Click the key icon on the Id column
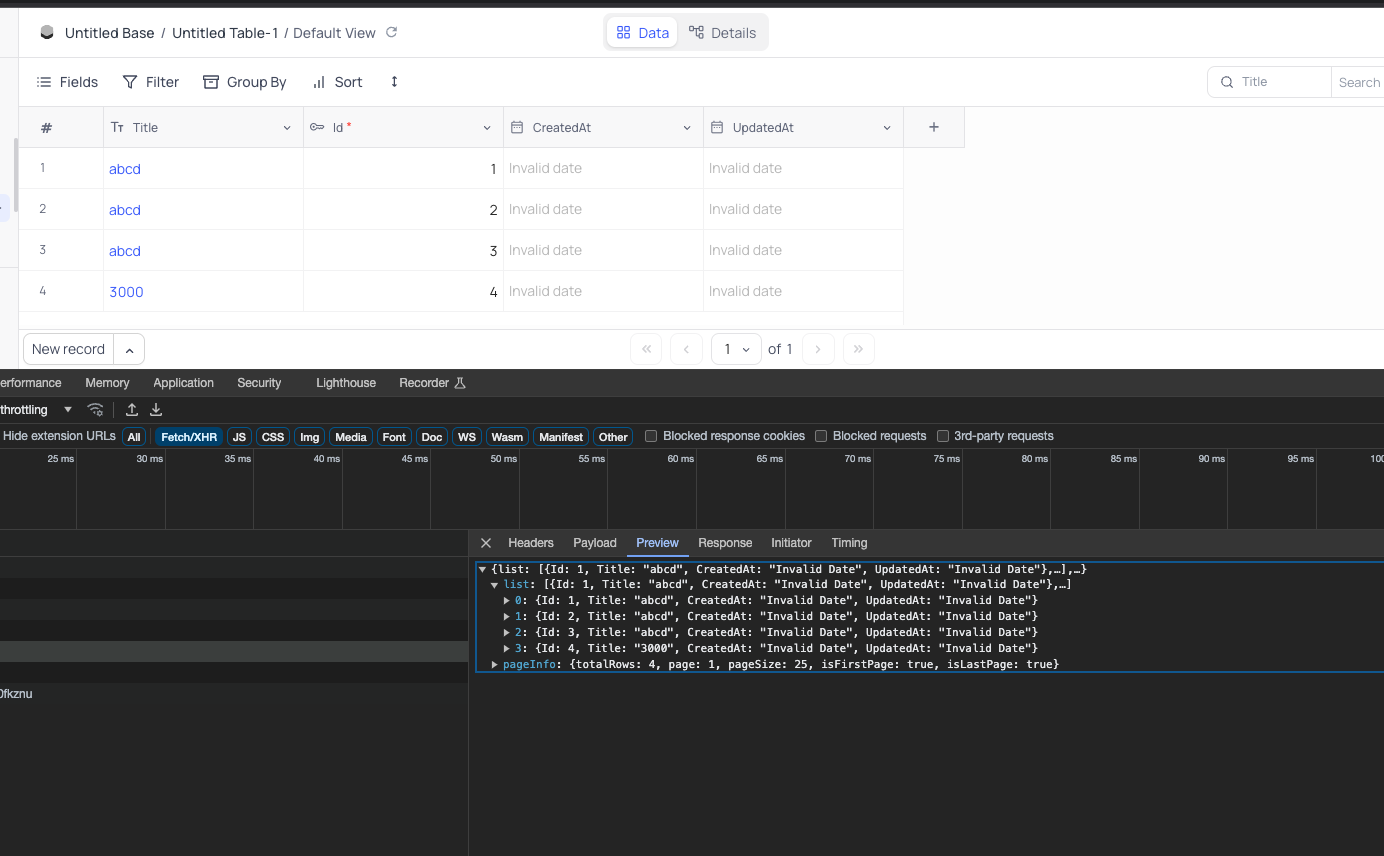Image resolution: width=1384 pixels, height=856 pixels. (x=319, y=127)
